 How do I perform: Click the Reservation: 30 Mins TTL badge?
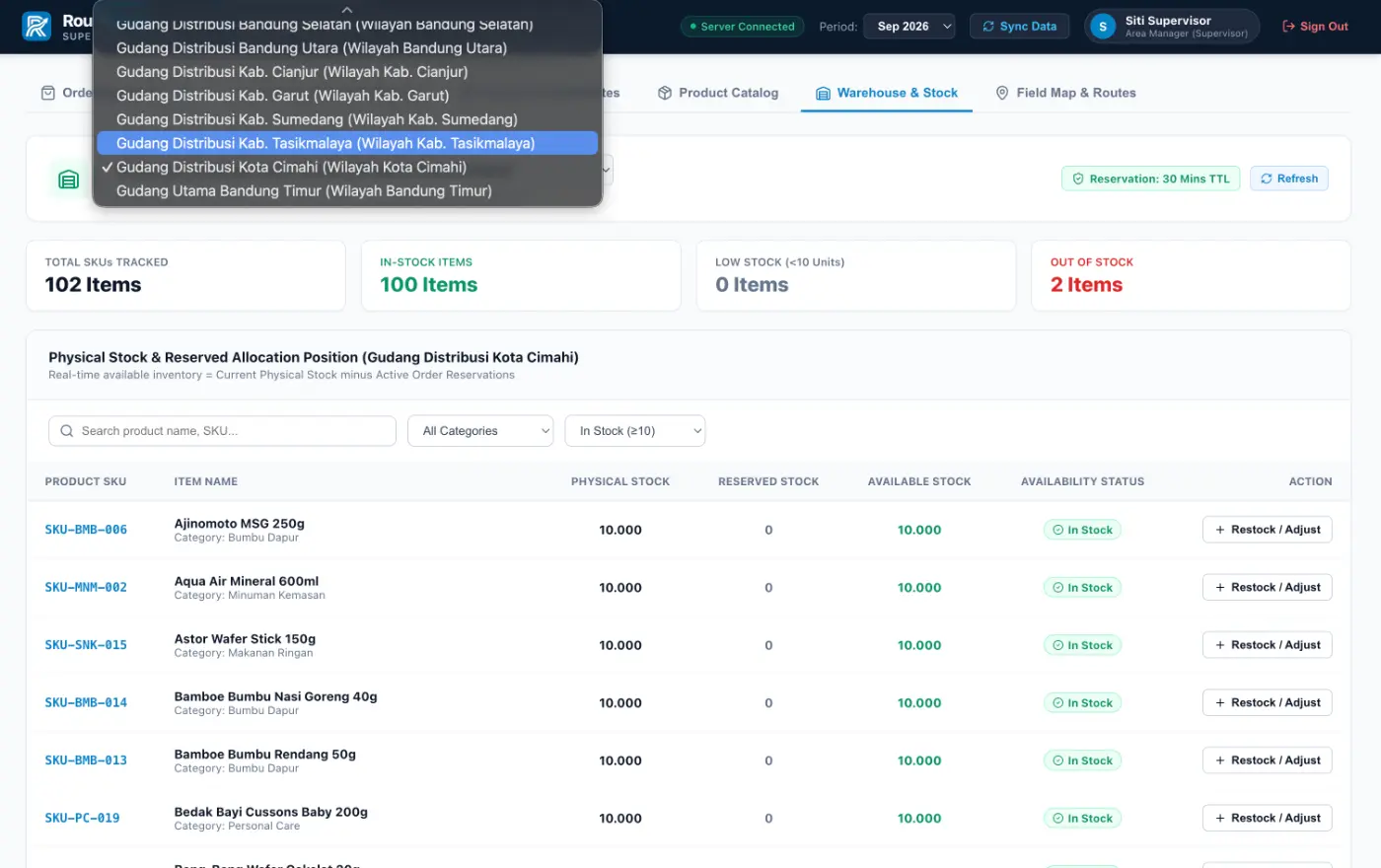click(1150, 179)
